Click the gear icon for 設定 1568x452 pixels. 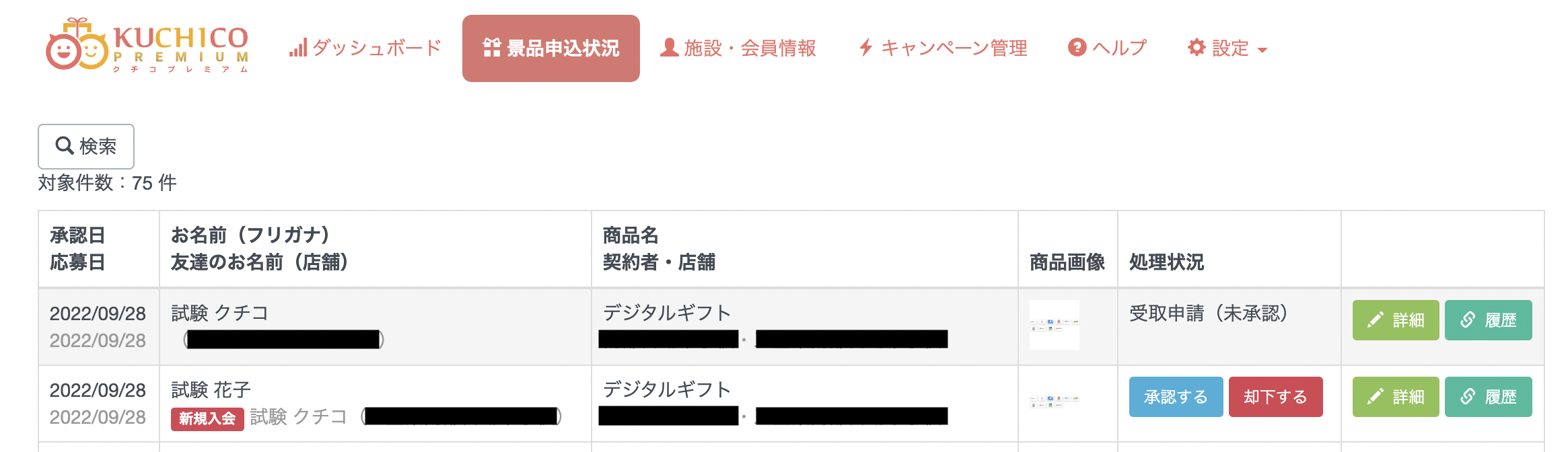(x=1197, y=48)
